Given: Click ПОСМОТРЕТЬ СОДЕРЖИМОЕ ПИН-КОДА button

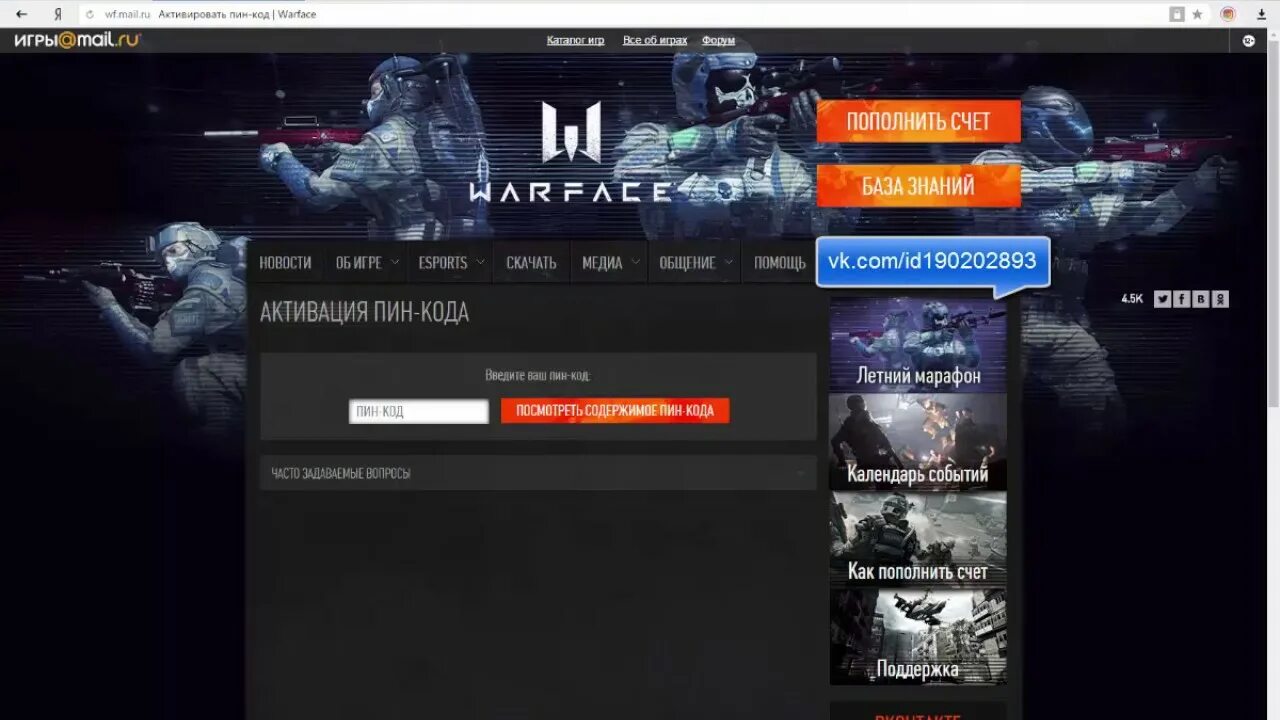Looking at the screenshot, I should (x=615, y=411).
